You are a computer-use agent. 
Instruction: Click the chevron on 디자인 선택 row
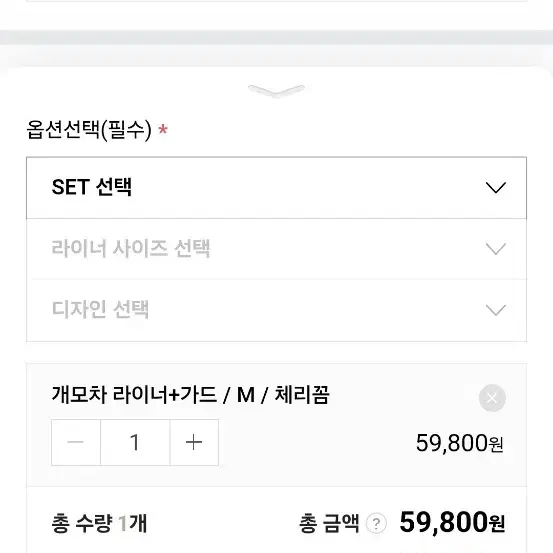(x=496, y=310)
